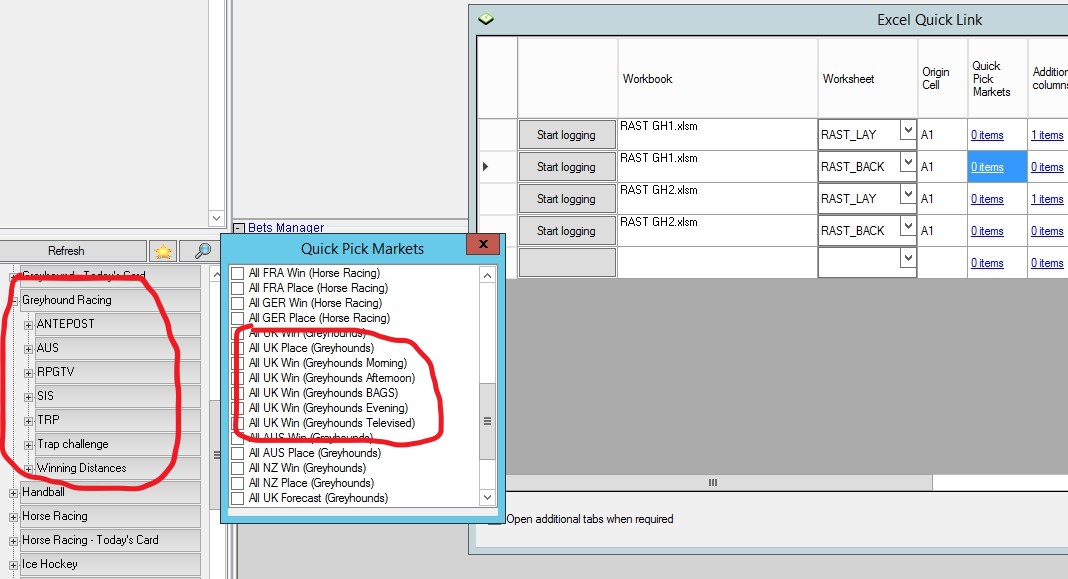Click horizontal scrollbar thumb in Excel Quick Link

[x=713, y=482]
